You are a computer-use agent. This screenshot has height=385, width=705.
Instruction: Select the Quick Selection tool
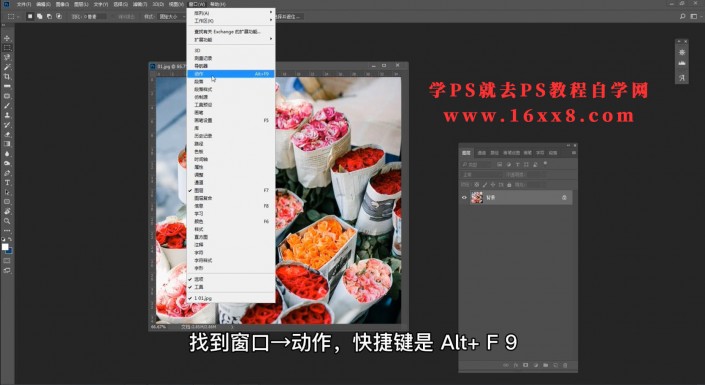click(x=7, y=67)
